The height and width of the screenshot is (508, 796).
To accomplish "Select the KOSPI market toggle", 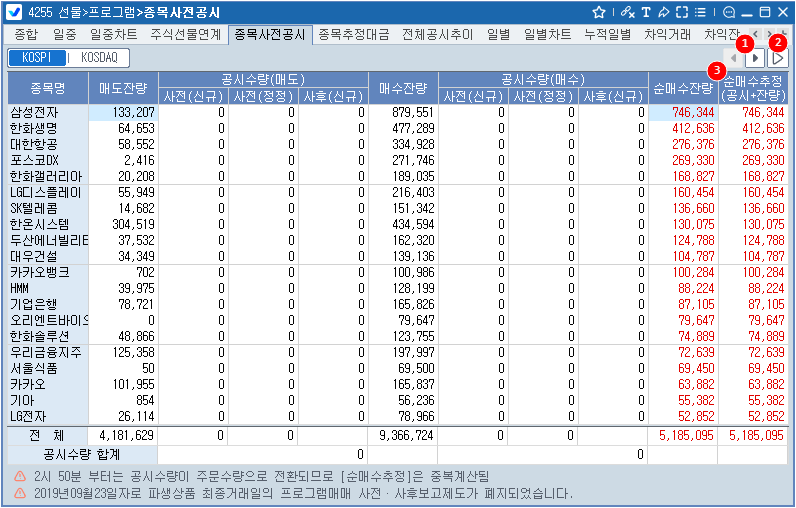I will click(x=36, y=58).
